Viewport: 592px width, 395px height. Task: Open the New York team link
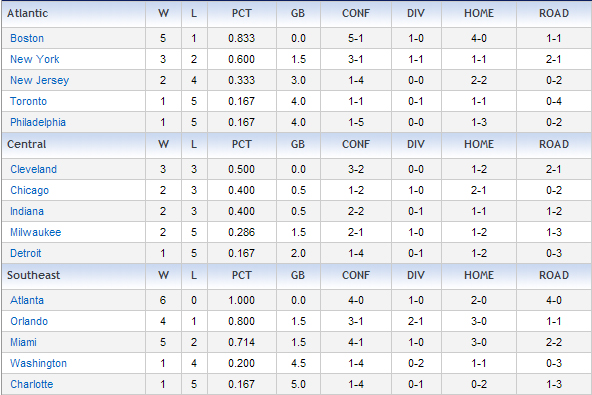(34, 59)
